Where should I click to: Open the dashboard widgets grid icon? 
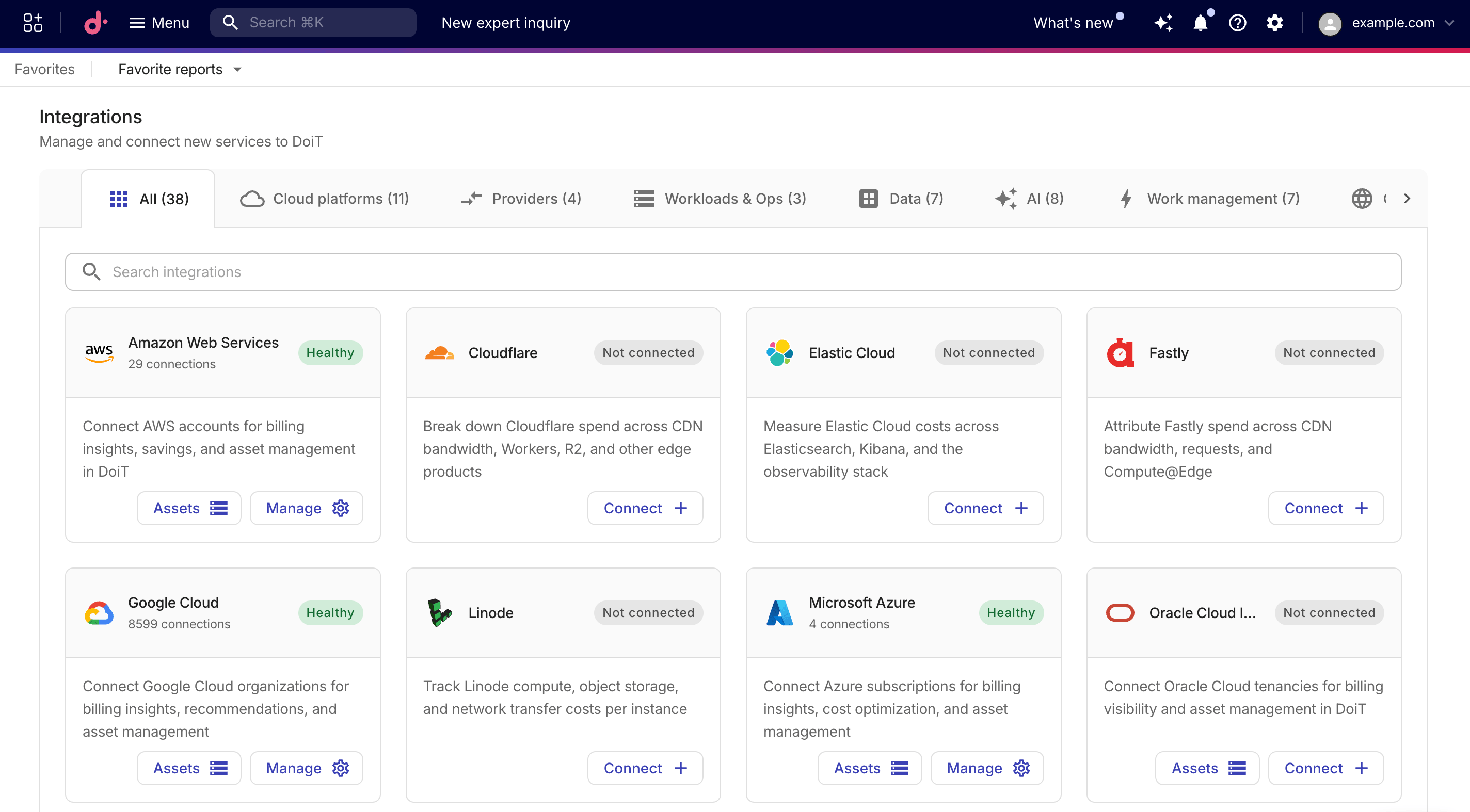pos(33,23)
